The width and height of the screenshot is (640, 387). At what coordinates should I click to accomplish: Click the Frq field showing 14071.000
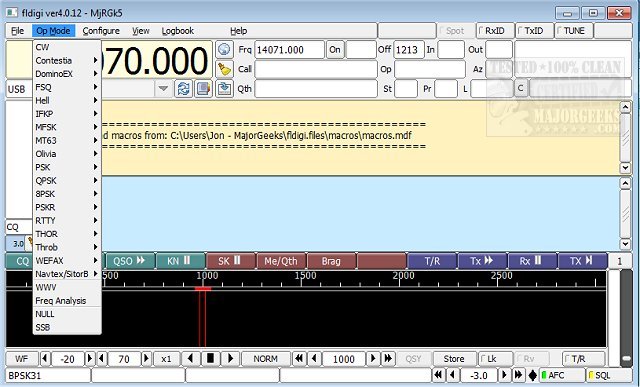click(289, 49)
